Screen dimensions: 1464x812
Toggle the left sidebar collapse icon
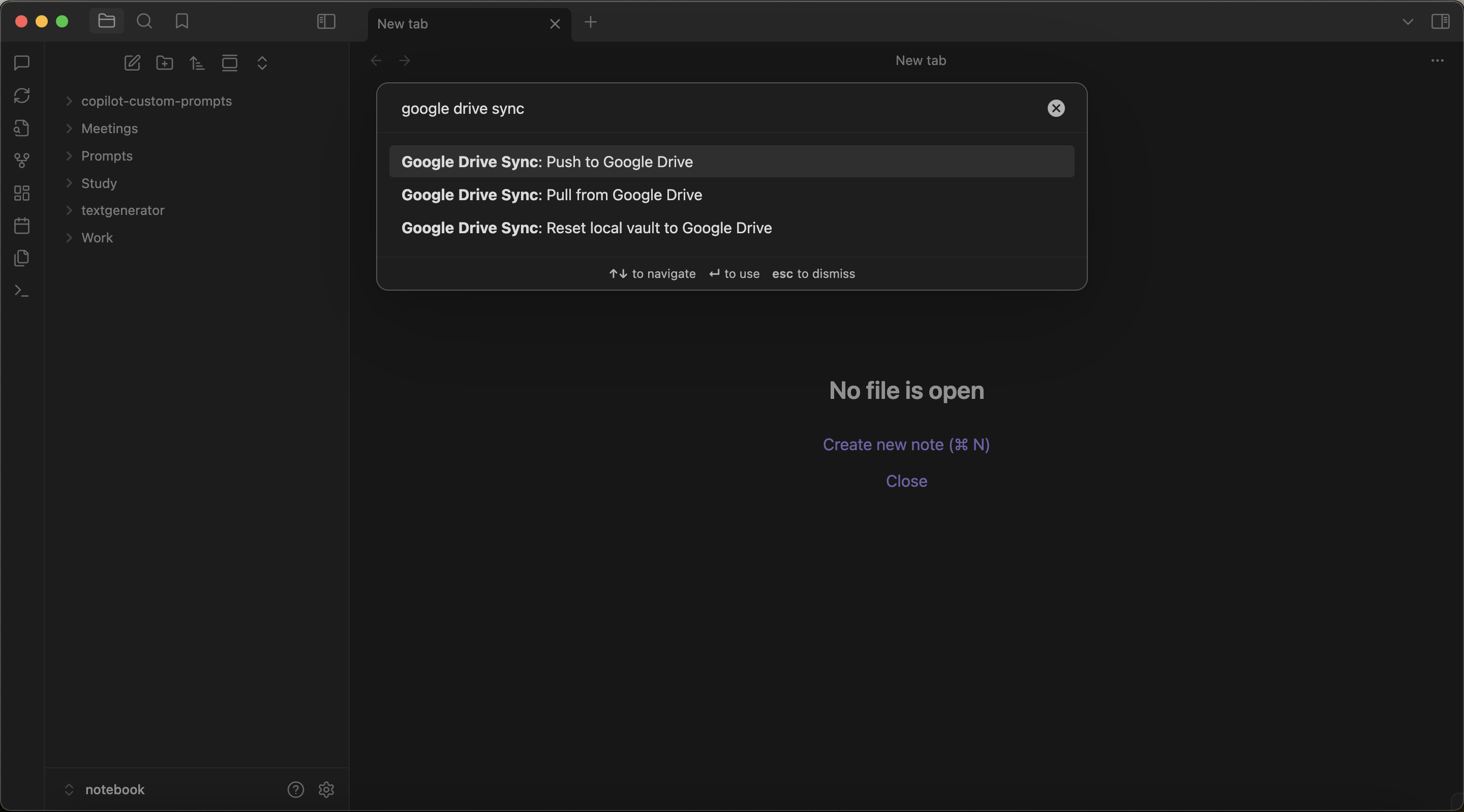click(326, 21)
